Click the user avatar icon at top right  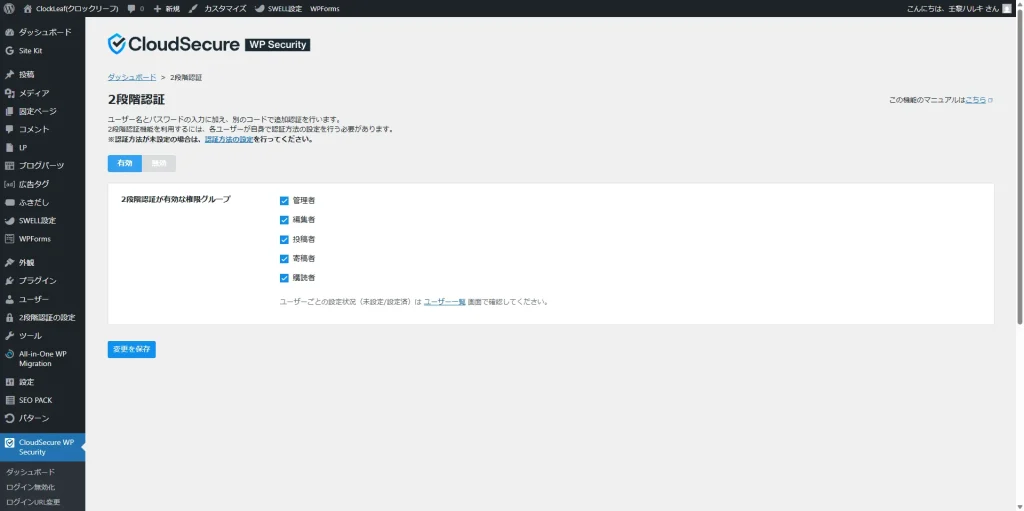tap(1007, 8)
